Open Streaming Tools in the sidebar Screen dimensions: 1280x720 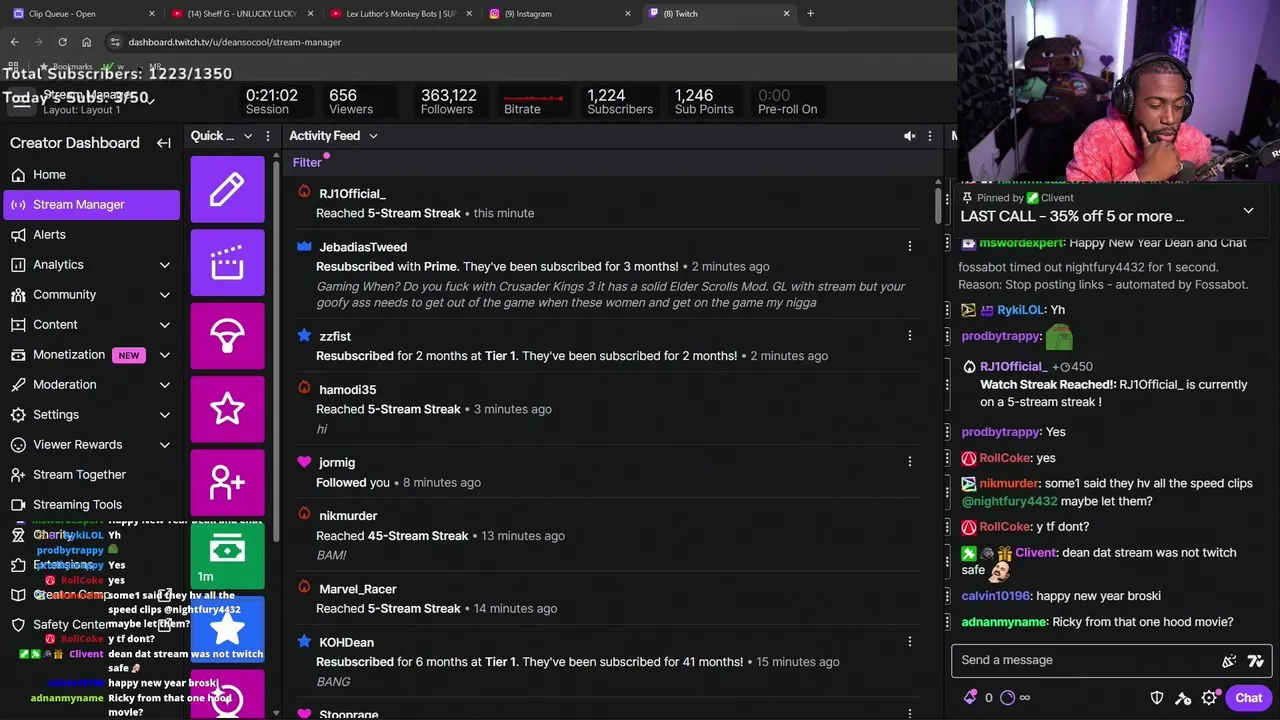(90, 505)
